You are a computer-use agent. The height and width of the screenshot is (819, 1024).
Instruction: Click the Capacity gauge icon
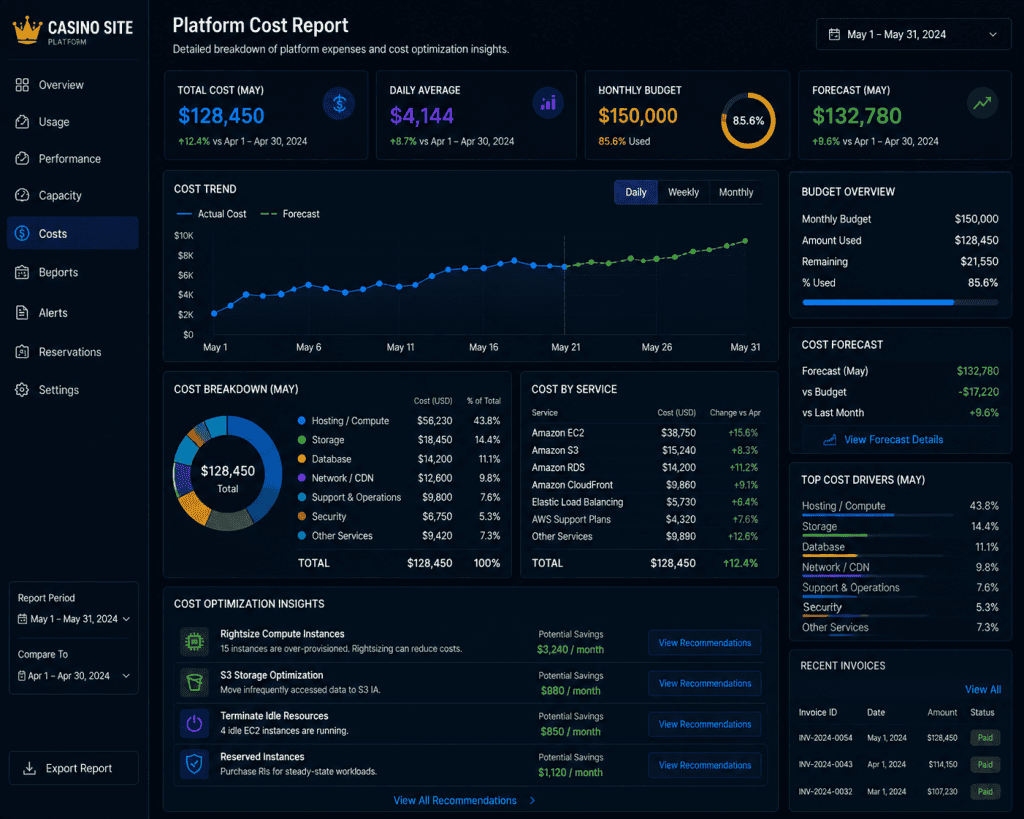(22, 195)
